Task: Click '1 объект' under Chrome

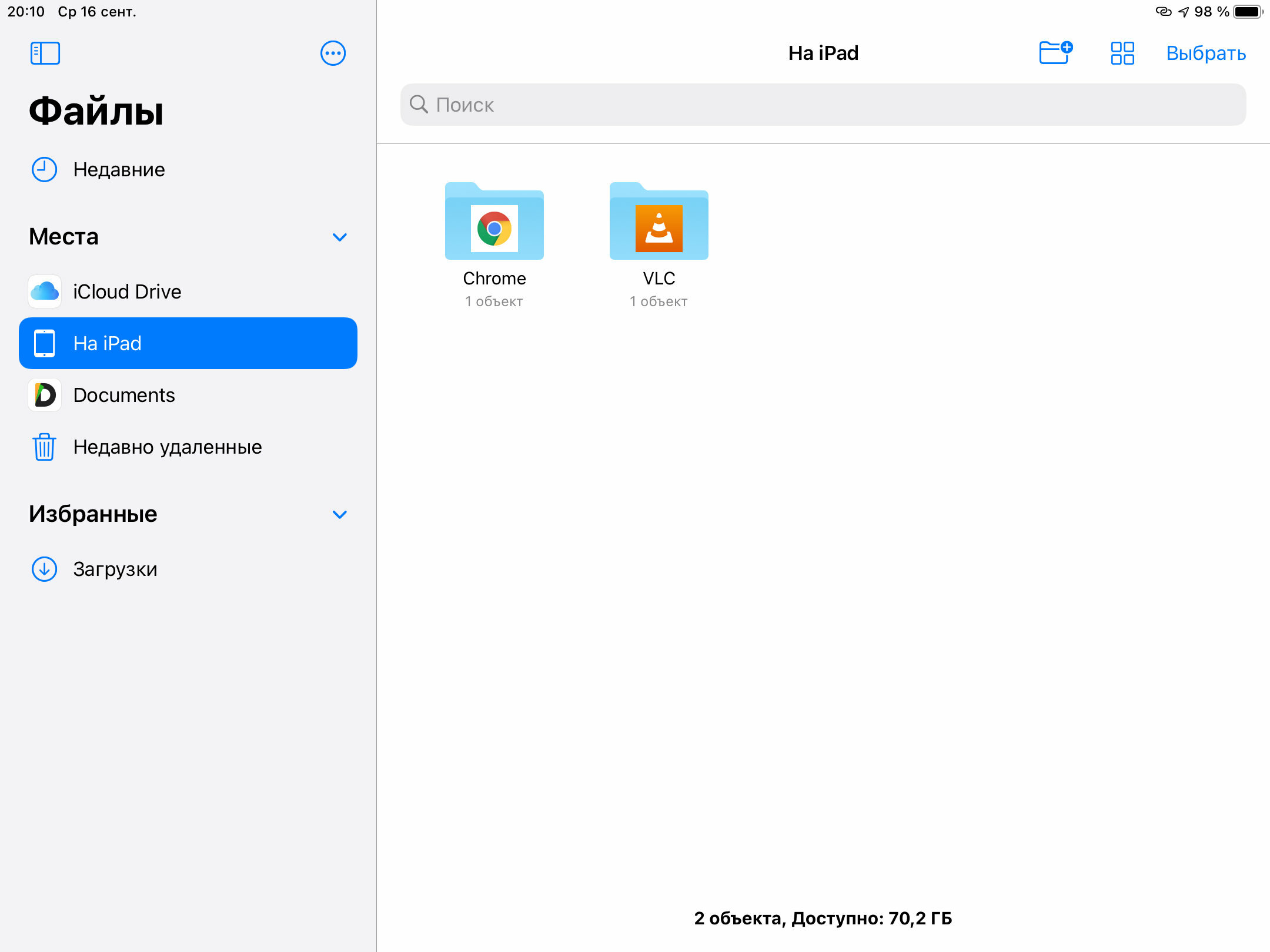Action: pyautogui.click(x=494, y=301)
